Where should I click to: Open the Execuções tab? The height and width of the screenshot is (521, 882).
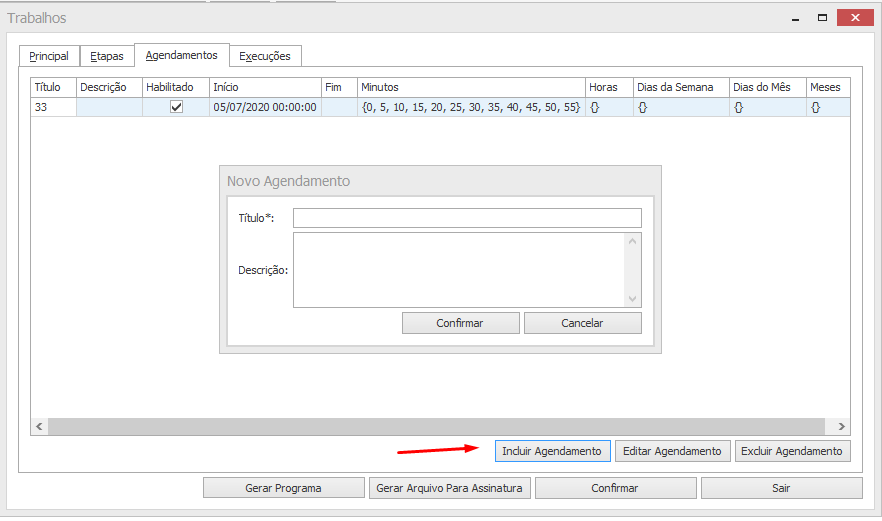point(265,56)
